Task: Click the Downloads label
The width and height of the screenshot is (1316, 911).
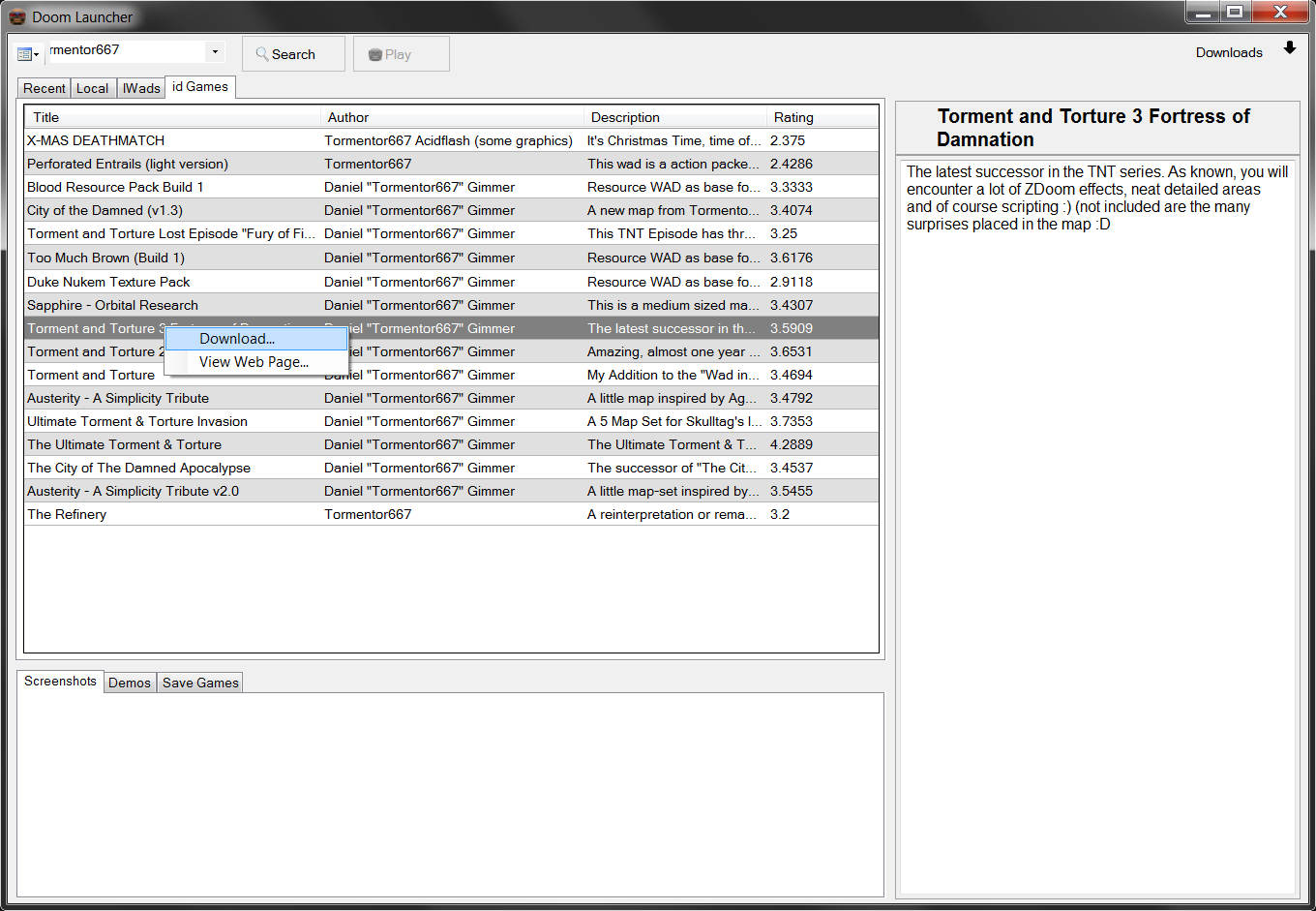Action: tap(1228, 52)
